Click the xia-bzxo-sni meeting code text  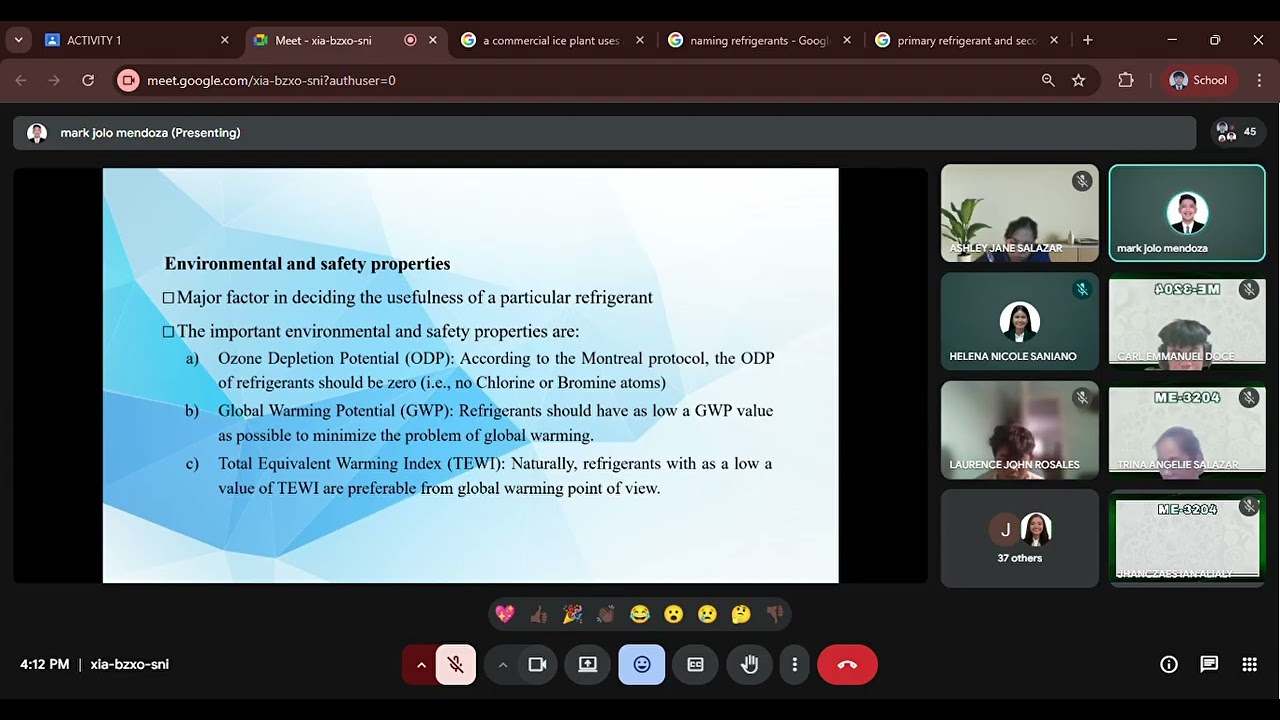pyautogui.click(x=130, y=664)
